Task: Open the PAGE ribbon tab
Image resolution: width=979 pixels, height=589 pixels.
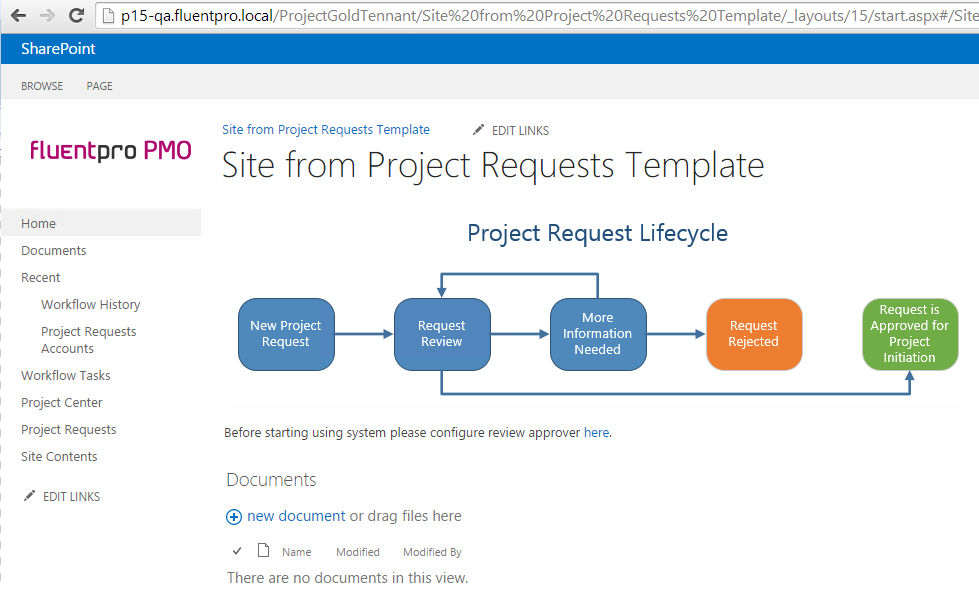Action: click(x=99, y=86)
